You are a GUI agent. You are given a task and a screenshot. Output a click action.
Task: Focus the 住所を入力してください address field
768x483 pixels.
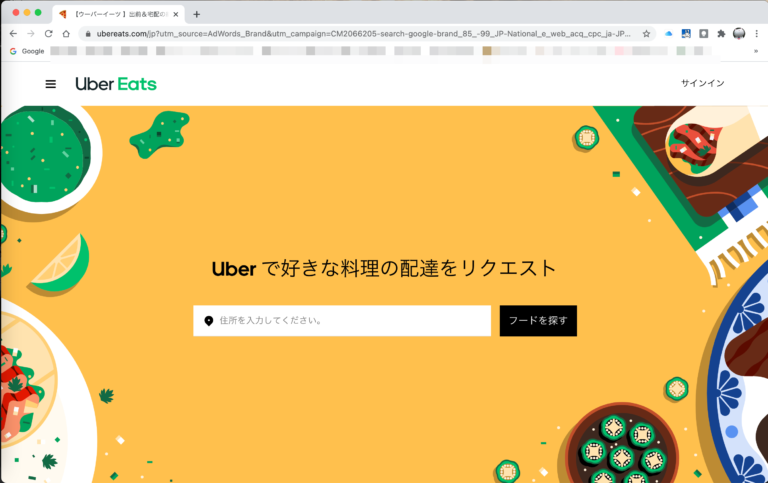342,321
